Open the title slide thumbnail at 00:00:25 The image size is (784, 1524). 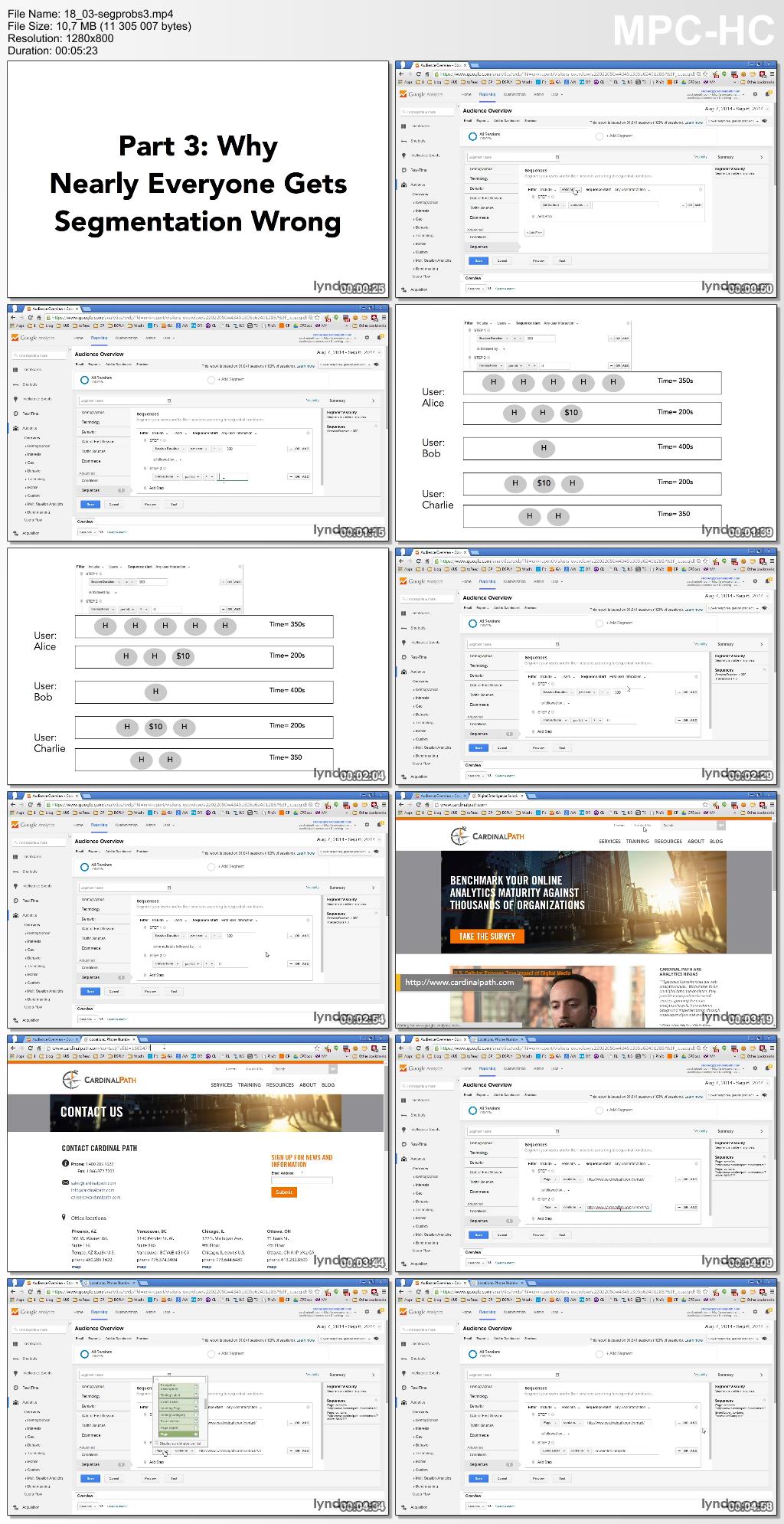coord(198,179)
